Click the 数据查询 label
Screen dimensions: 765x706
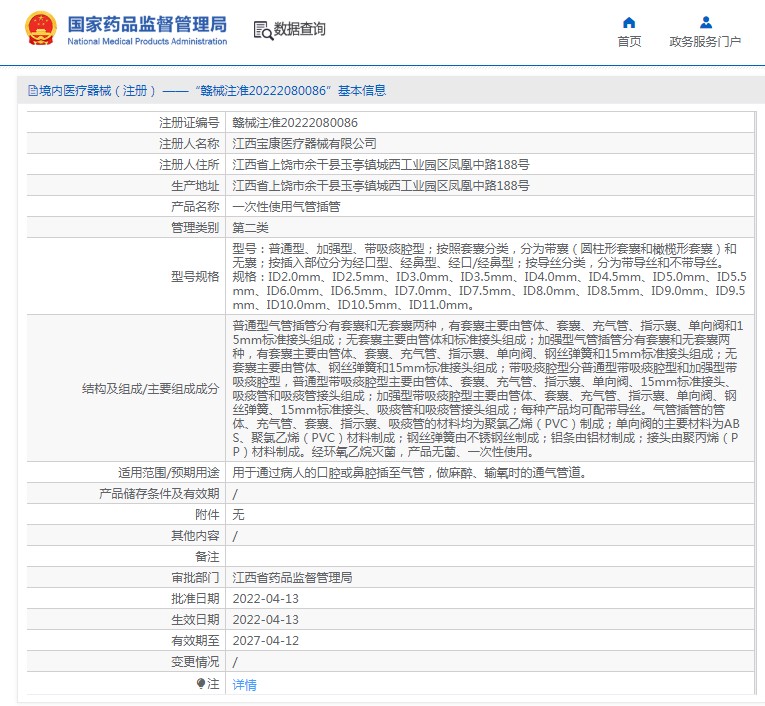click(299, 29)
